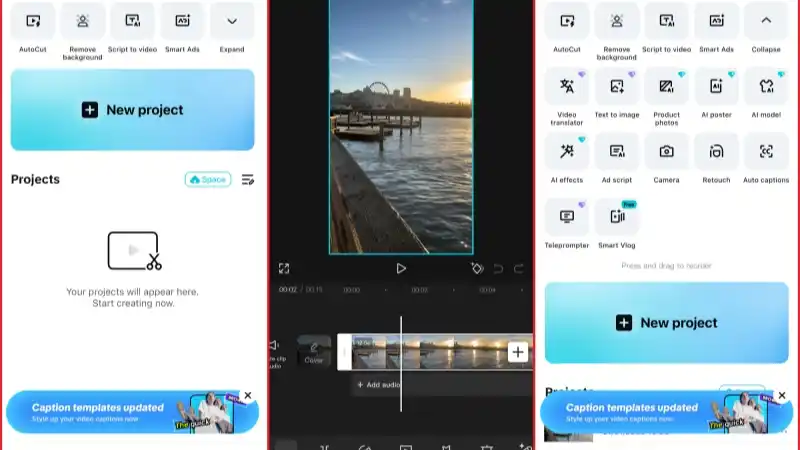Screen dimensions: 800x450
Task: Toggle fullscreen preview in the editor
Action: [x=284, y=268]
